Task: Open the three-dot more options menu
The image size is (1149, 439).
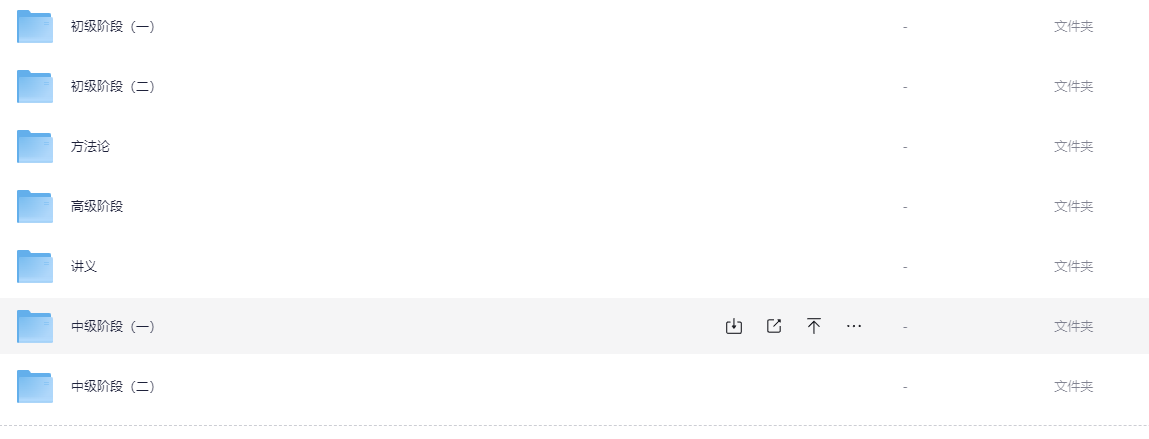Action: [854, 326]
